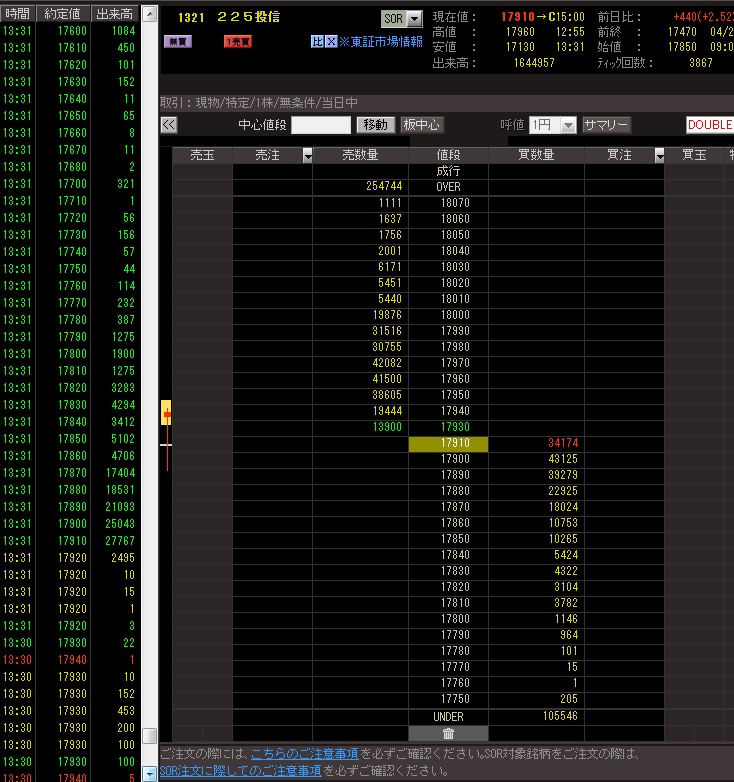The height and width of the screenshot is (782, 734).
Task: Open the ※東証市場情報 link
Action: click(x=380, y=41)
